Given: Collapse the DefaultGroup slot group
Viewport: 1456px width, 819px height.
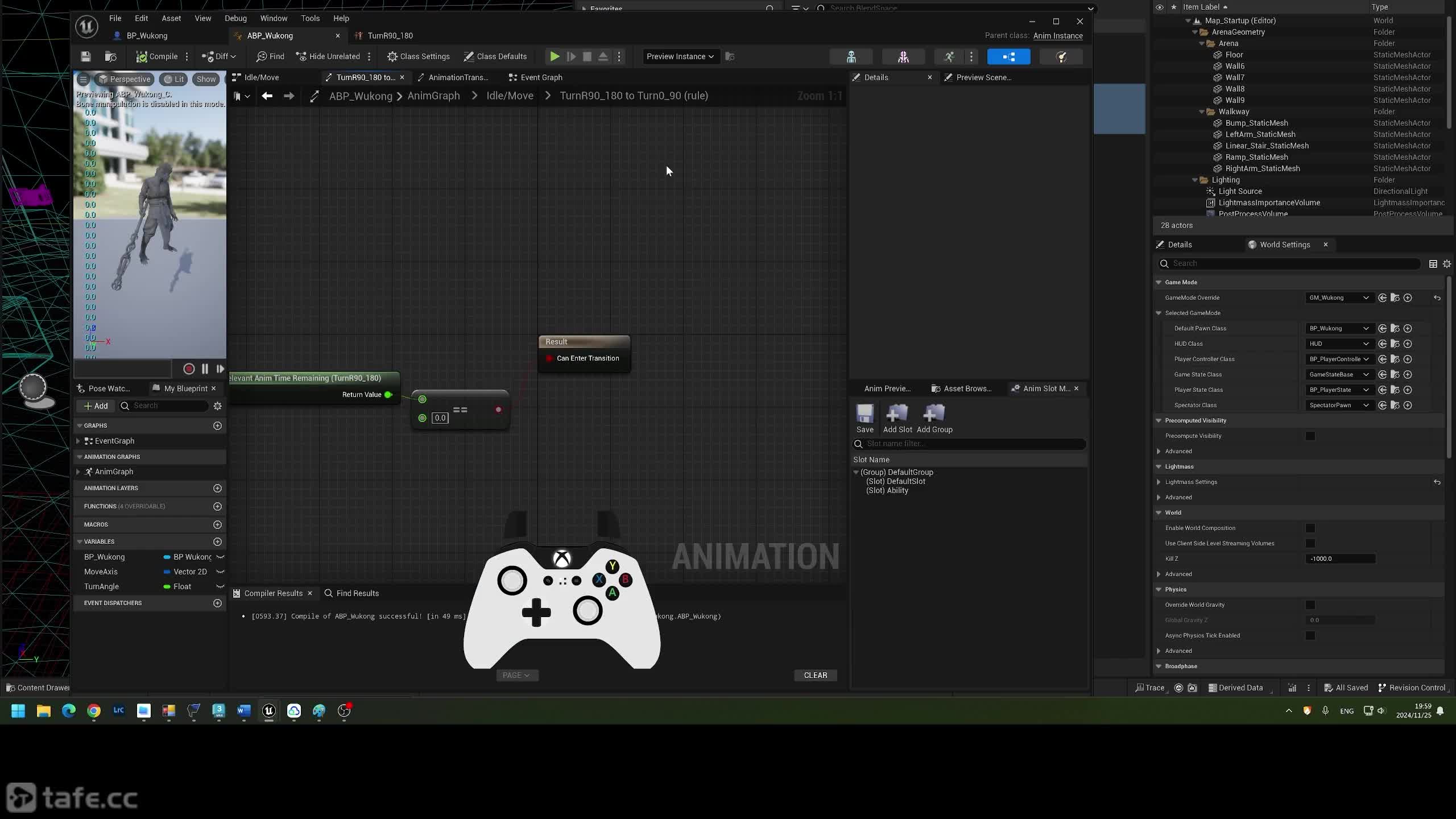Looking at the screenshot, I should click(856, 472).
